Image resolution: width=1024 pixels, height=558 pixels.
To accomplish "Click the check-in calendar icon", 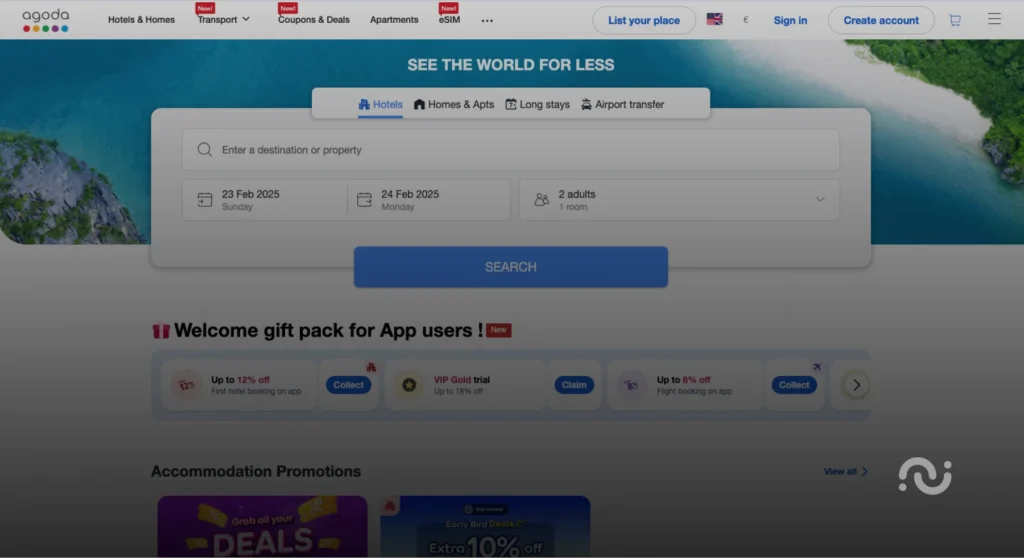I will pos(204,200).
